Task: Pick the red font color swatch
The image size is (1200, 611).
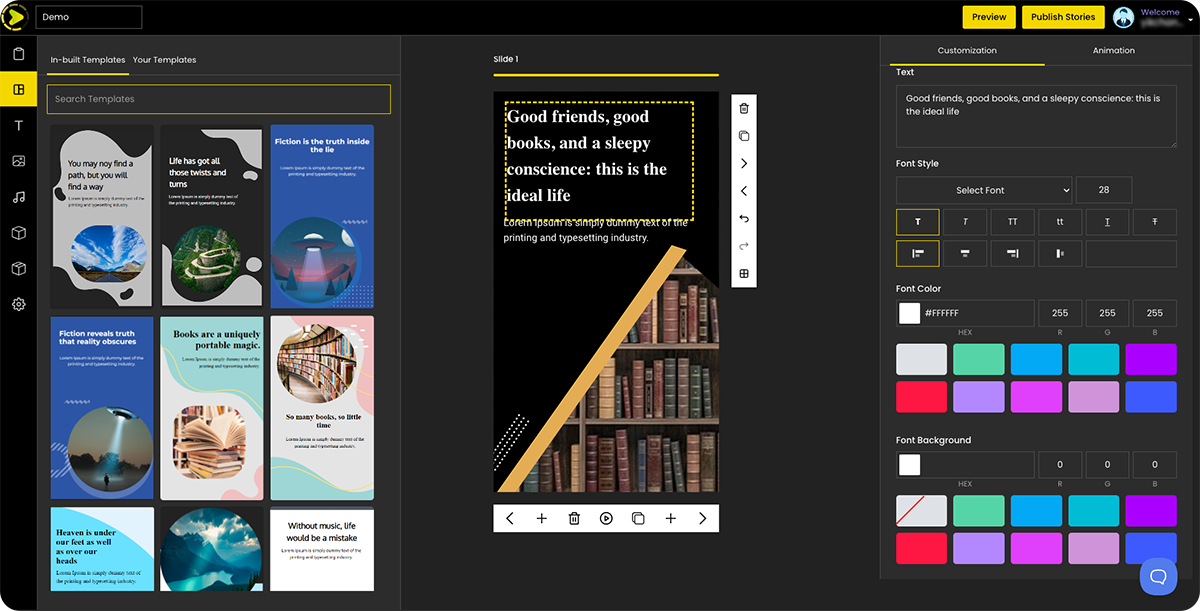Action: [921, 396]
